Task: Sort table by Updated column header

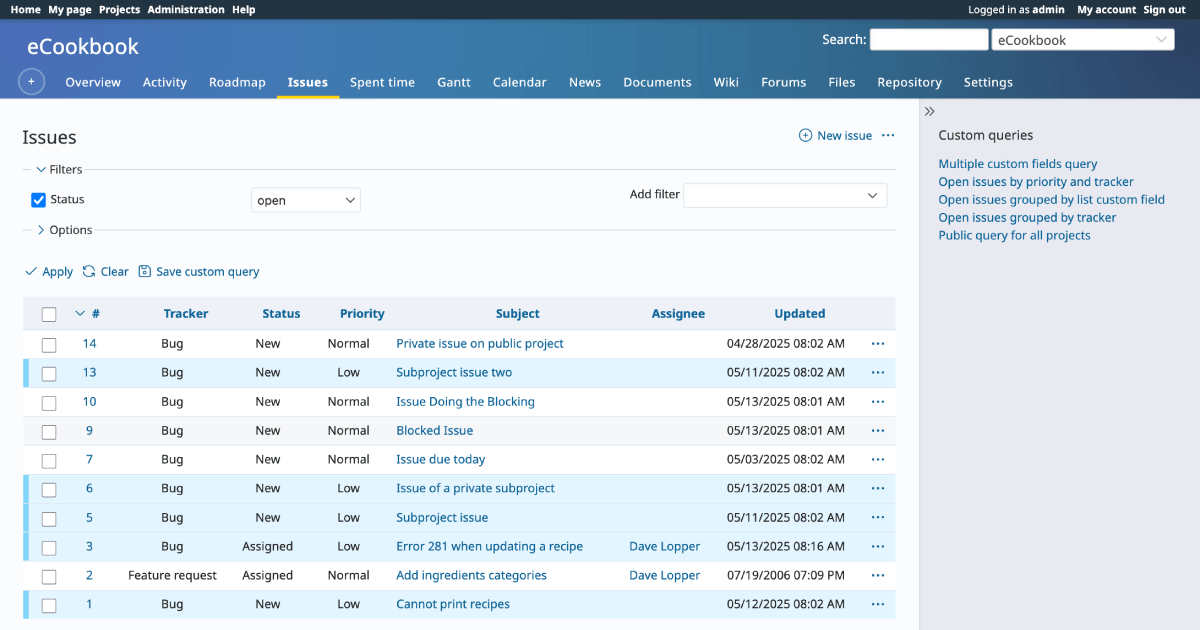Action: tap(800, 314)
